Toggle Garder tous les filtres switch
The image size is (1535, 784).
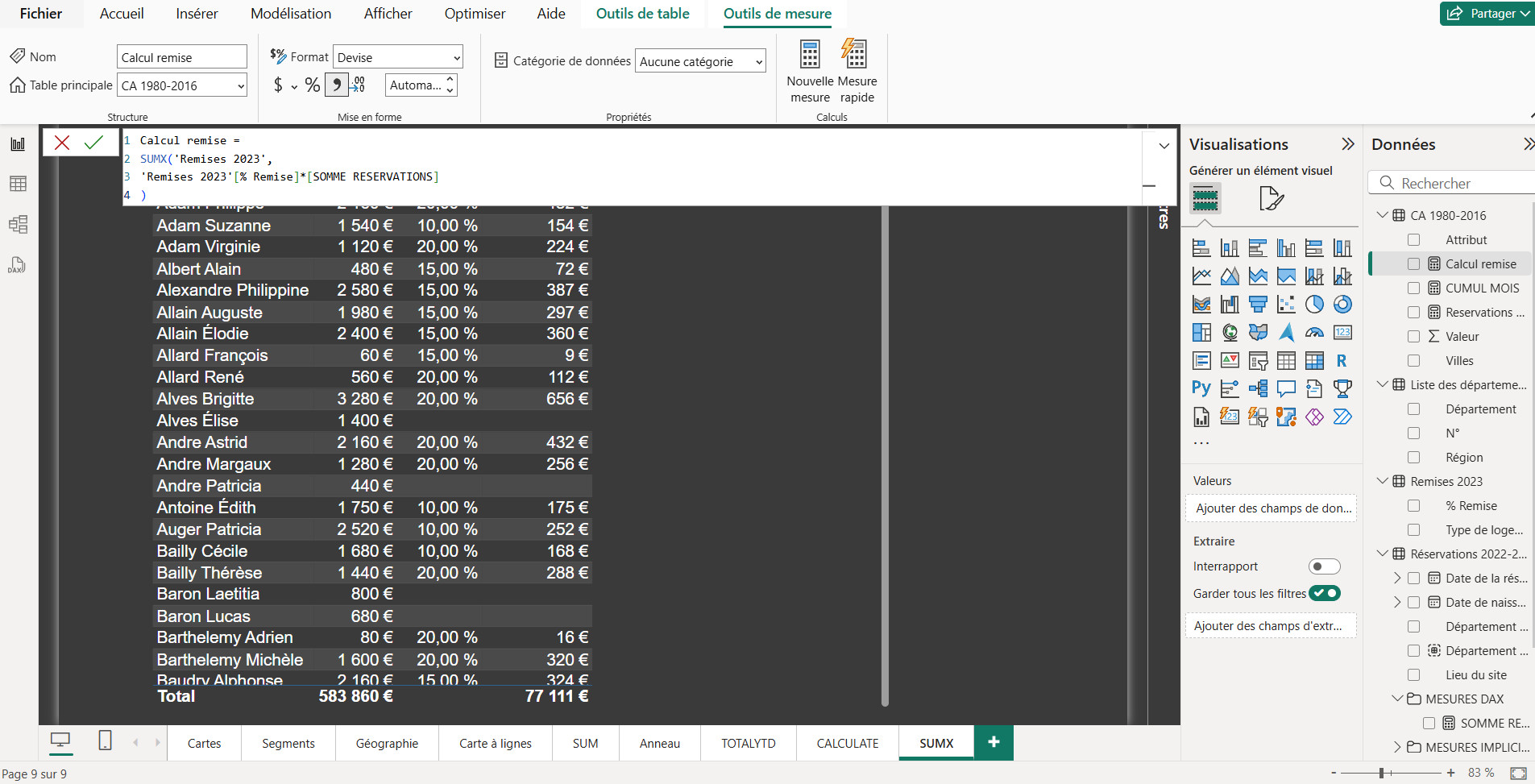coord(1324,593)
